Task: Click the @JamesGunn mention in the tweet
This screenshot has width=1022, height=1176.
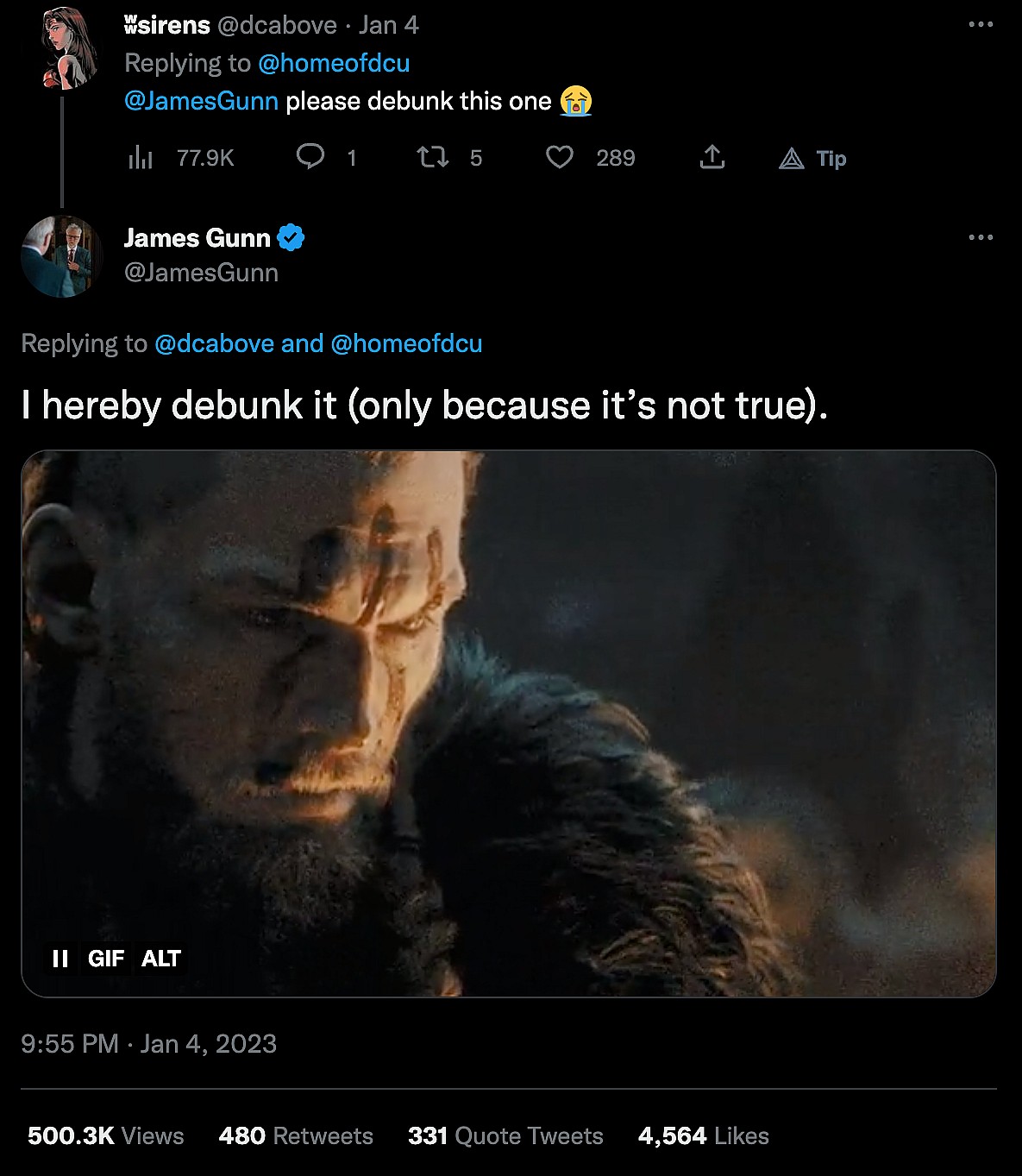Action: pos(201,101)
